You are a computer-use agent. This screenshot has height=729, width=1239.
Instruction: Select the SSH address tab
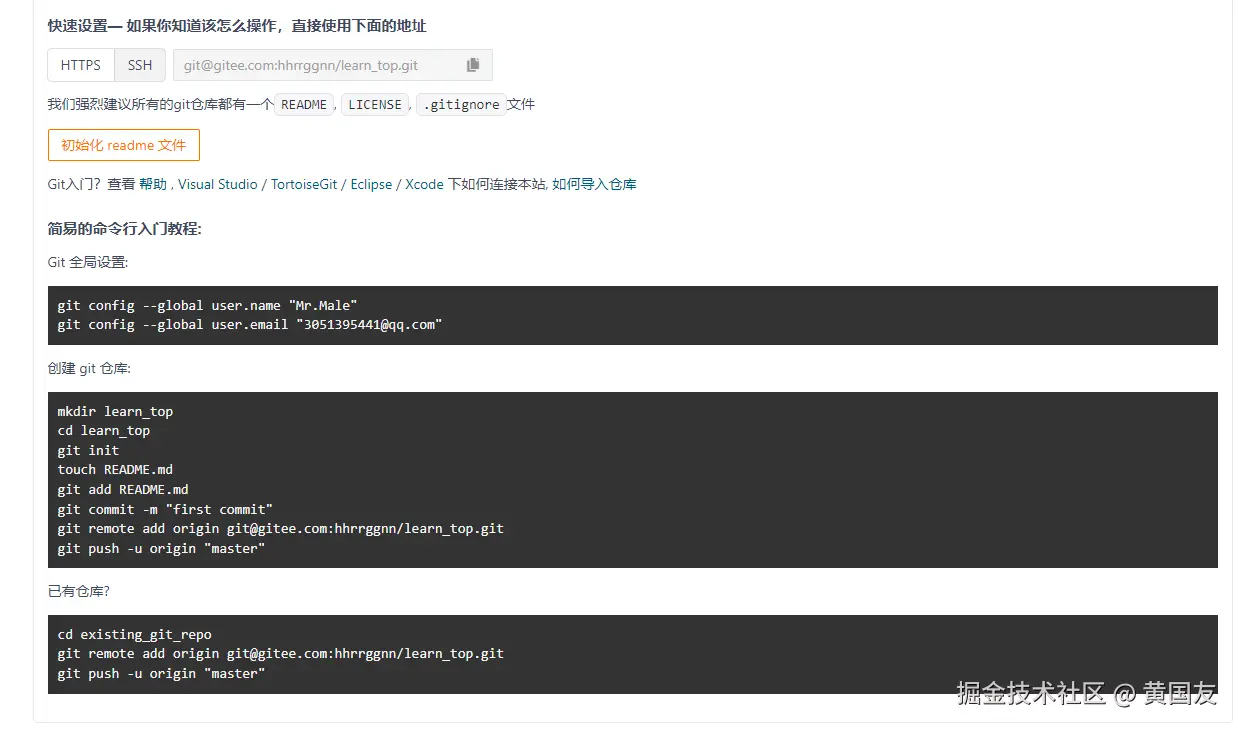pyautogui.click(x=140, y=65)
